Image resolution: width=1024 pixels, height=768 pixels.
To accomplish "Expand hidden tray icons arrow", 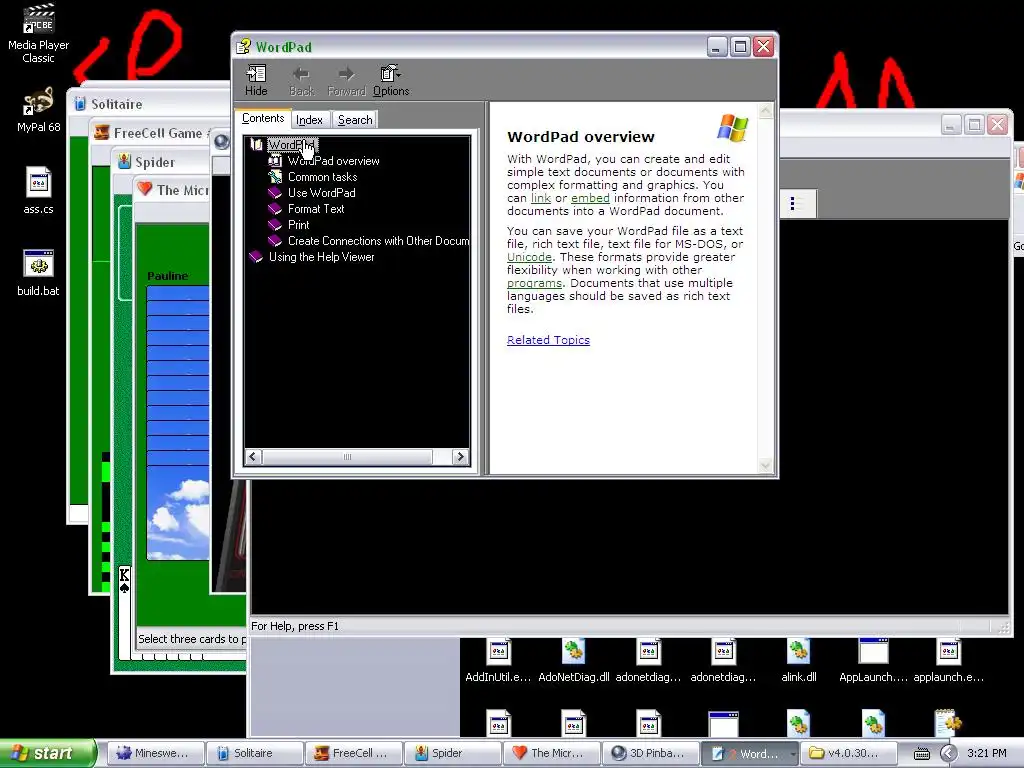I will (x=948, y=754).
